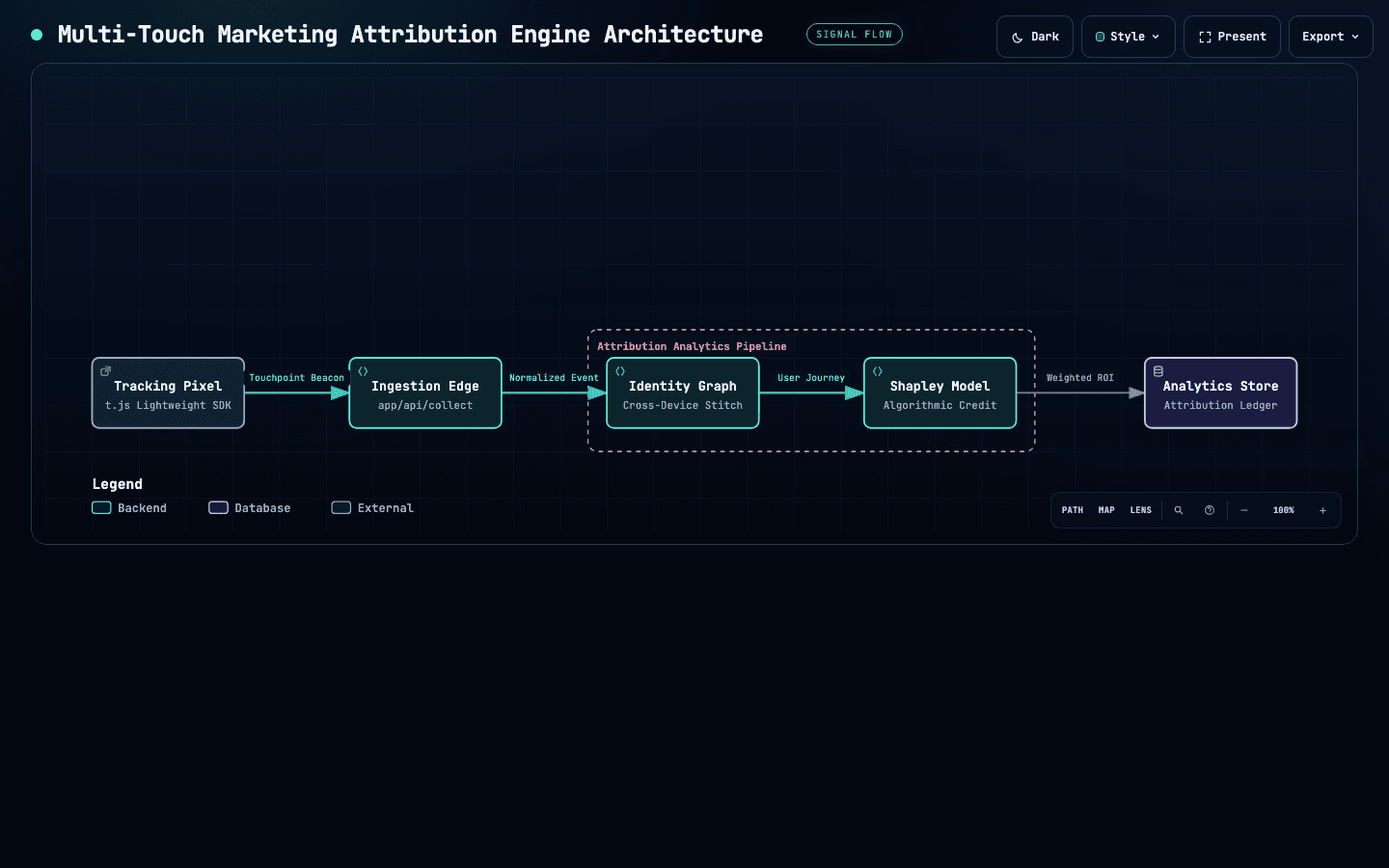Click the database icon on Analytics Store
Viewport: 1389px width, 868px height.
coord(1158,371)
